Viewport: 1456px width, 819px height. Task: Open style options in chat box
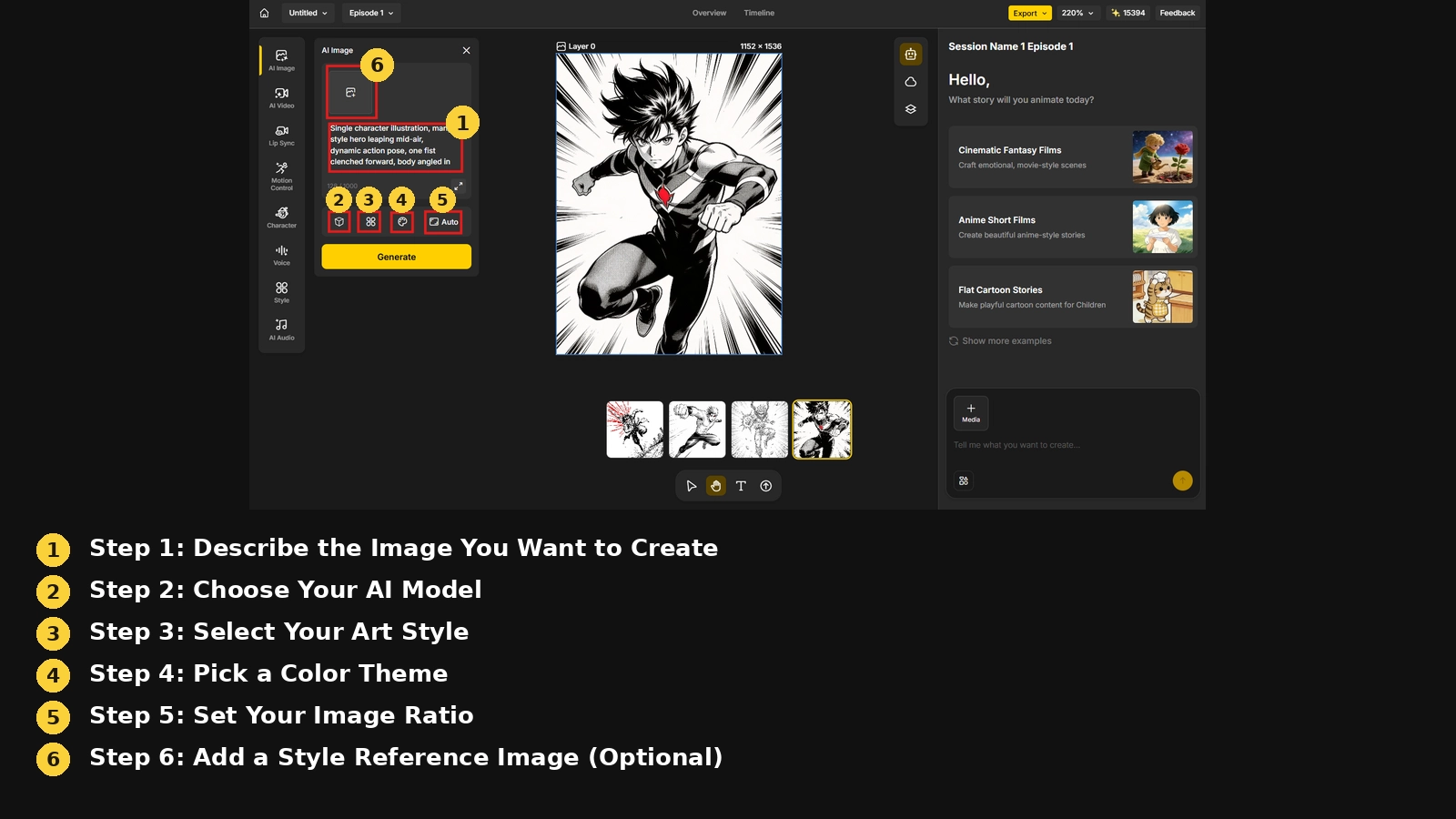point(964,480)
